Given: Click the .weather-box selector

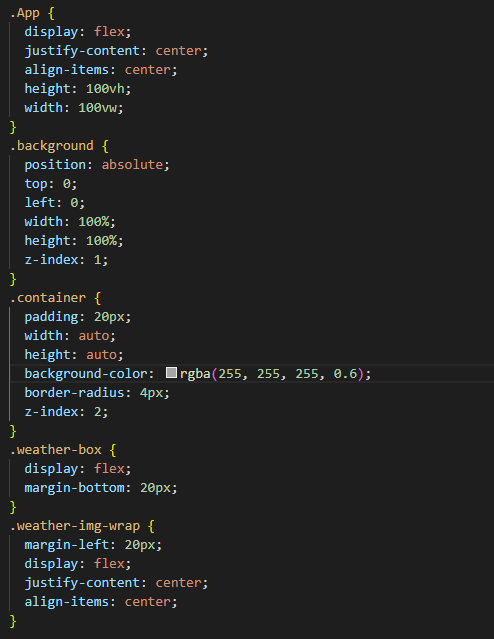Looking at the screenshot, I should pos(56,450).
